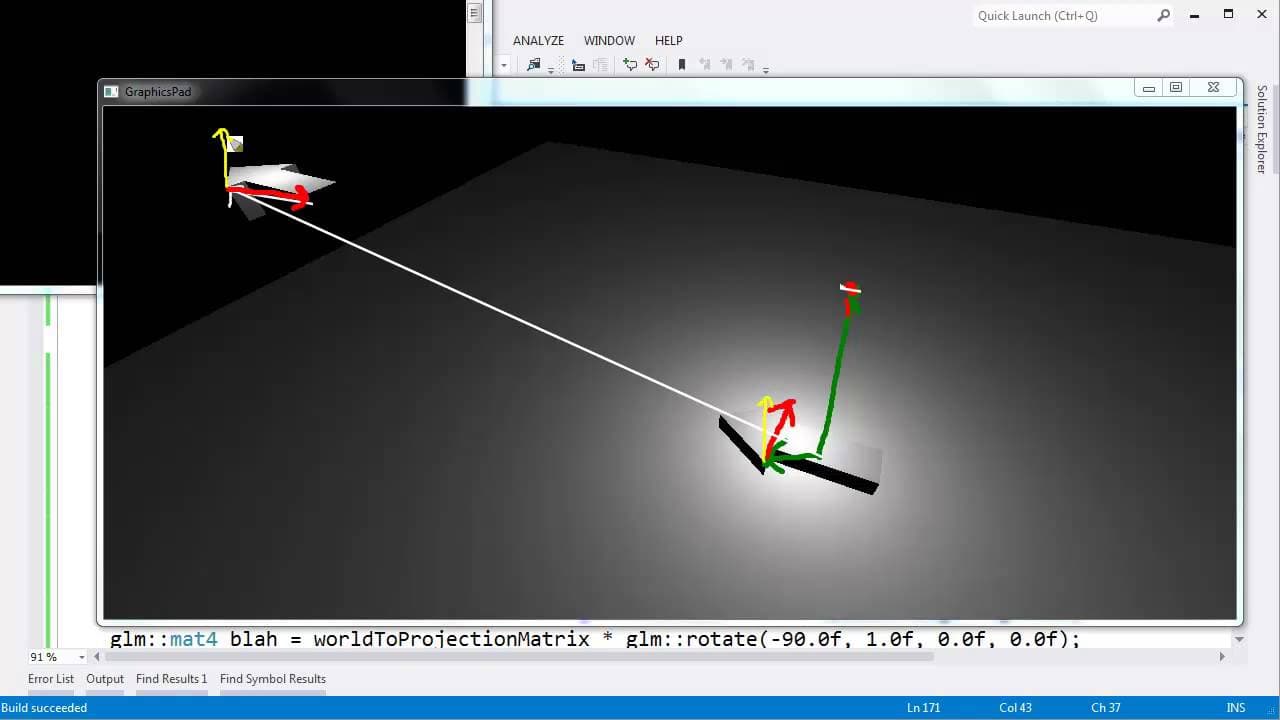Switch to the Error List tab

pos(51,679)
